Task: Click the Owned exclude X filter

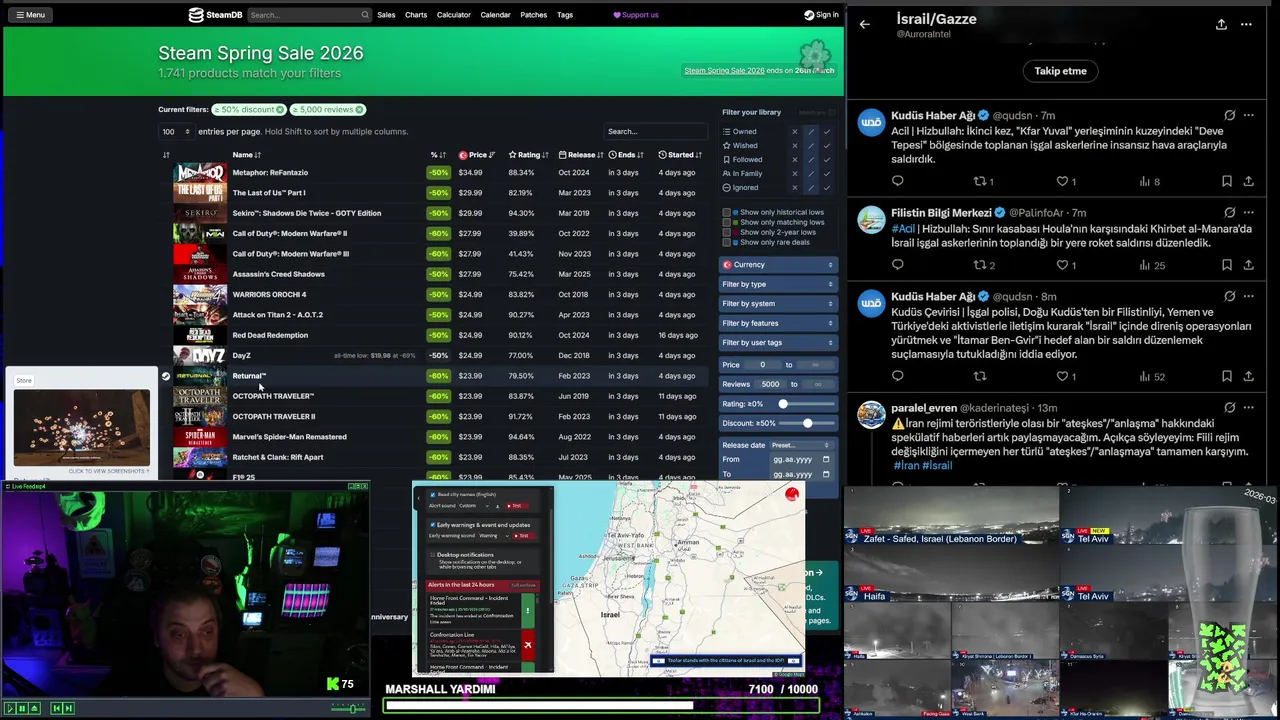Action: pyautogui.click(x=795, y=131)
